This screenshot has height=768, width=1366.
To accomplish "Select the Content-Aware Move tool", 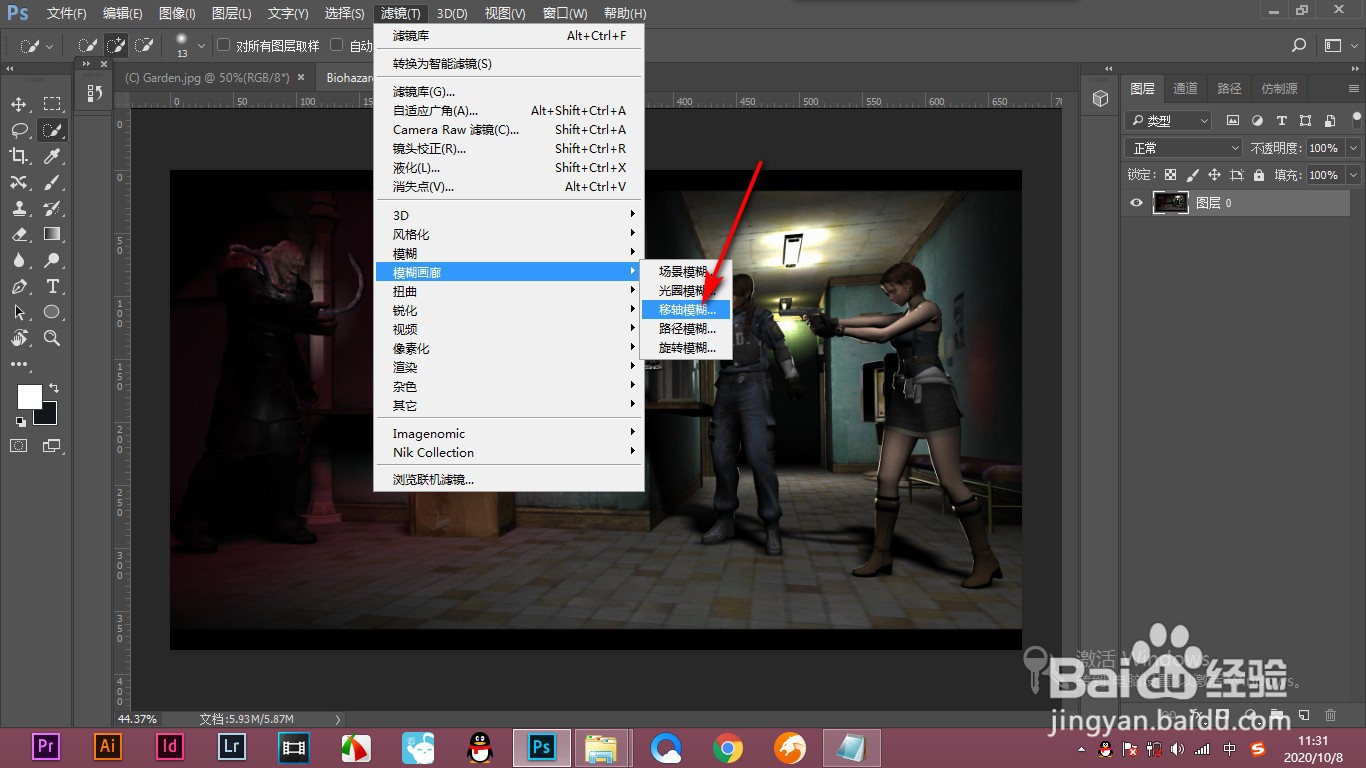I will tap(19, 182).
